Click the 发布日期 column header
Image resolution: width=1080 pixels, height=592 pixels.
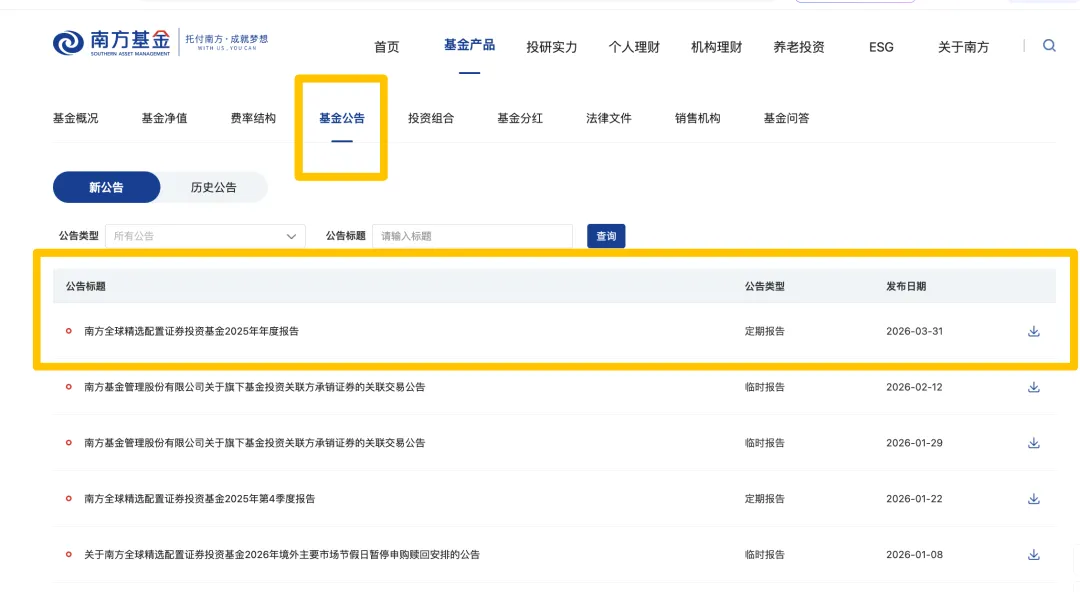[906, 286]
